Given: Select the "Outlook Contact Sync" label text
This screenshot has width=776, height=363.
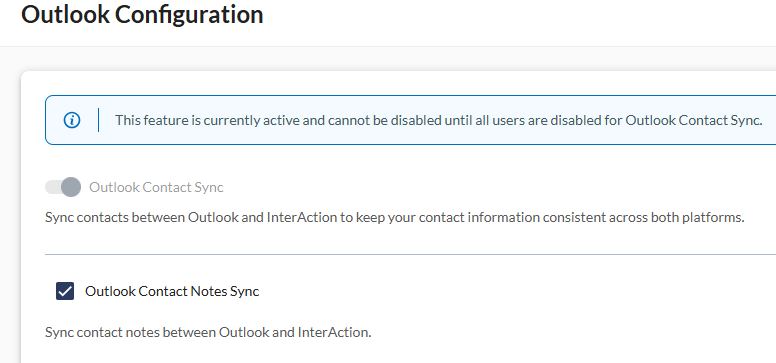Looking at the screenshot, I should [156, 187].
